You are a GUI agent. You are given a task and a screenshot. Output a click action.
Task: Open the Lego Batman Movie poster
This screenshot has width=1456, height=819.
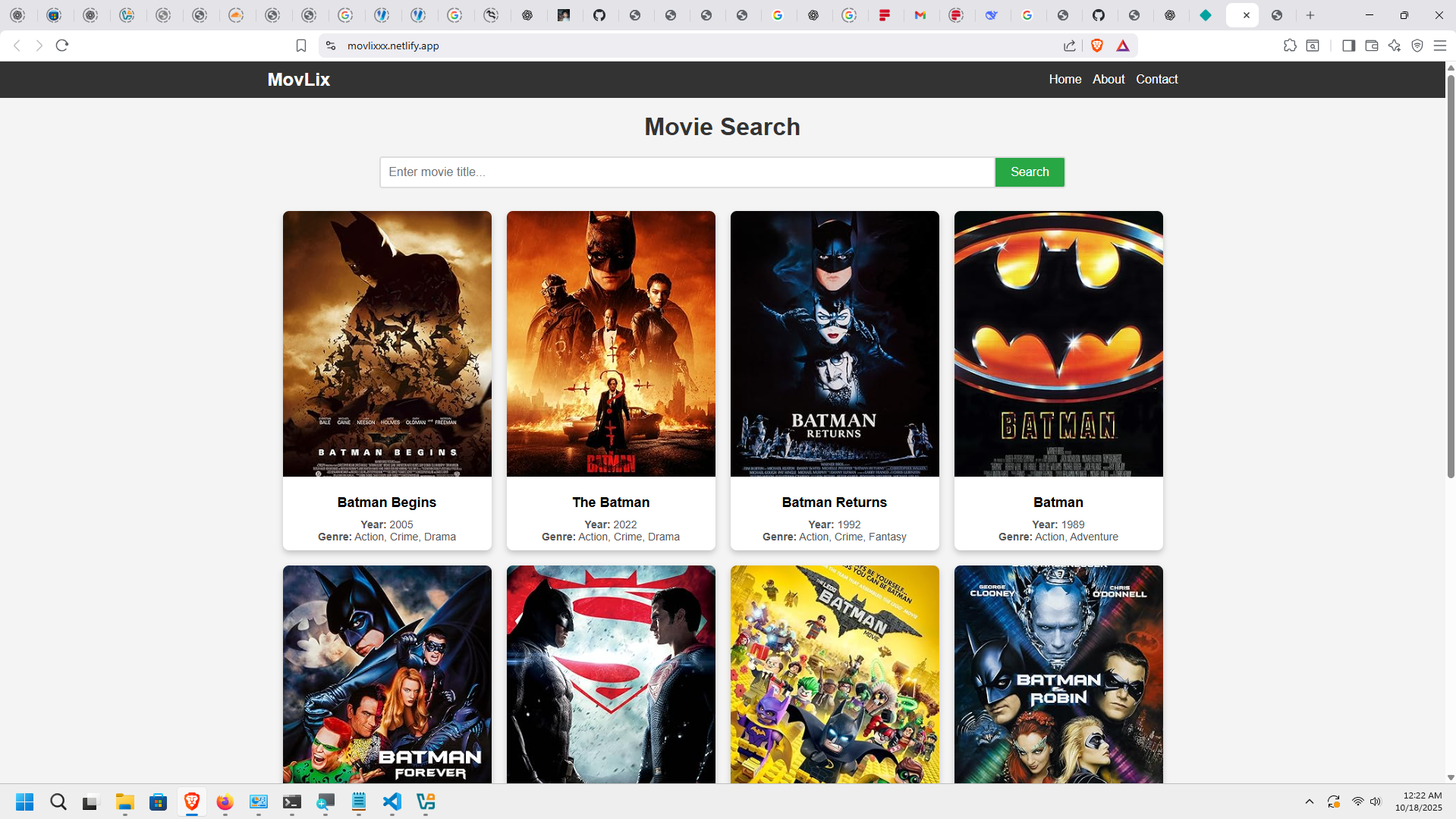click(x=835, y=674)
